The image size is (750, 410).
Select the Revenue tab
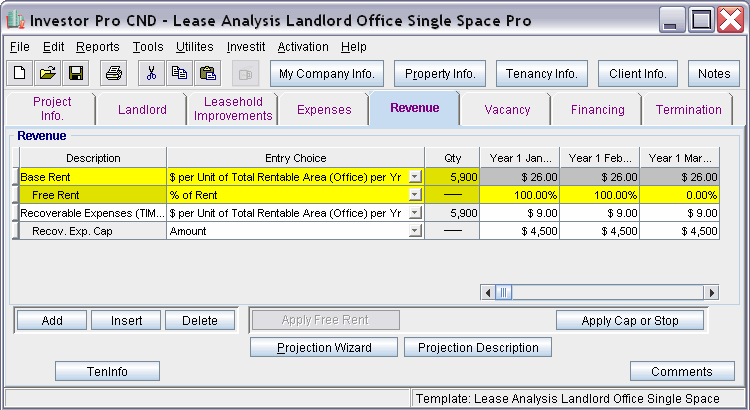[414, 108]
